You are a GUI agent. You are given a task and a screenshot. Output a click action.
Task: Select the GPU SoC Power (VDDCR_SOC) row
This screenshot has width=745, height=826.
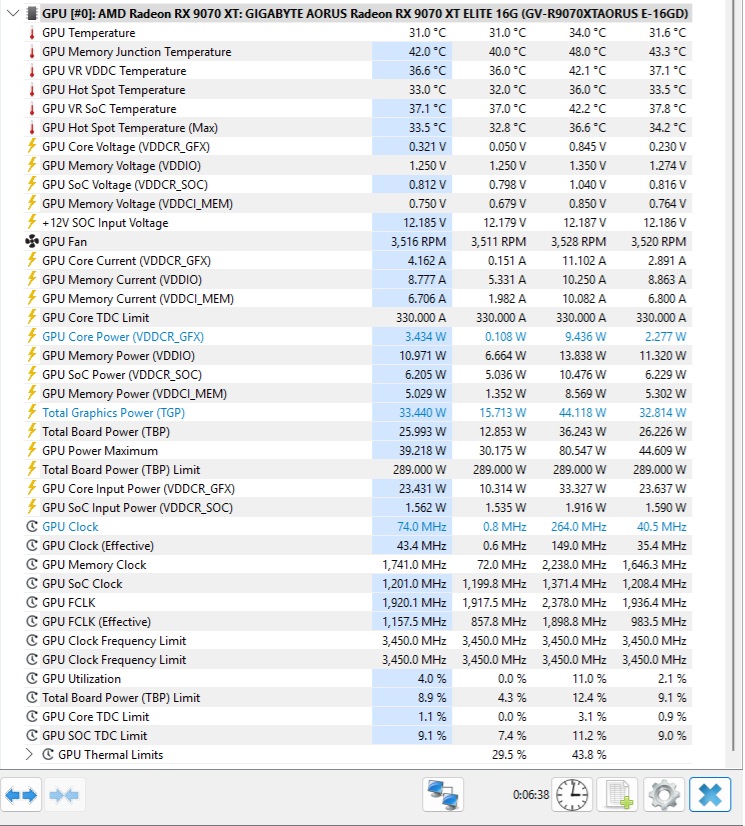click(358, 375)
